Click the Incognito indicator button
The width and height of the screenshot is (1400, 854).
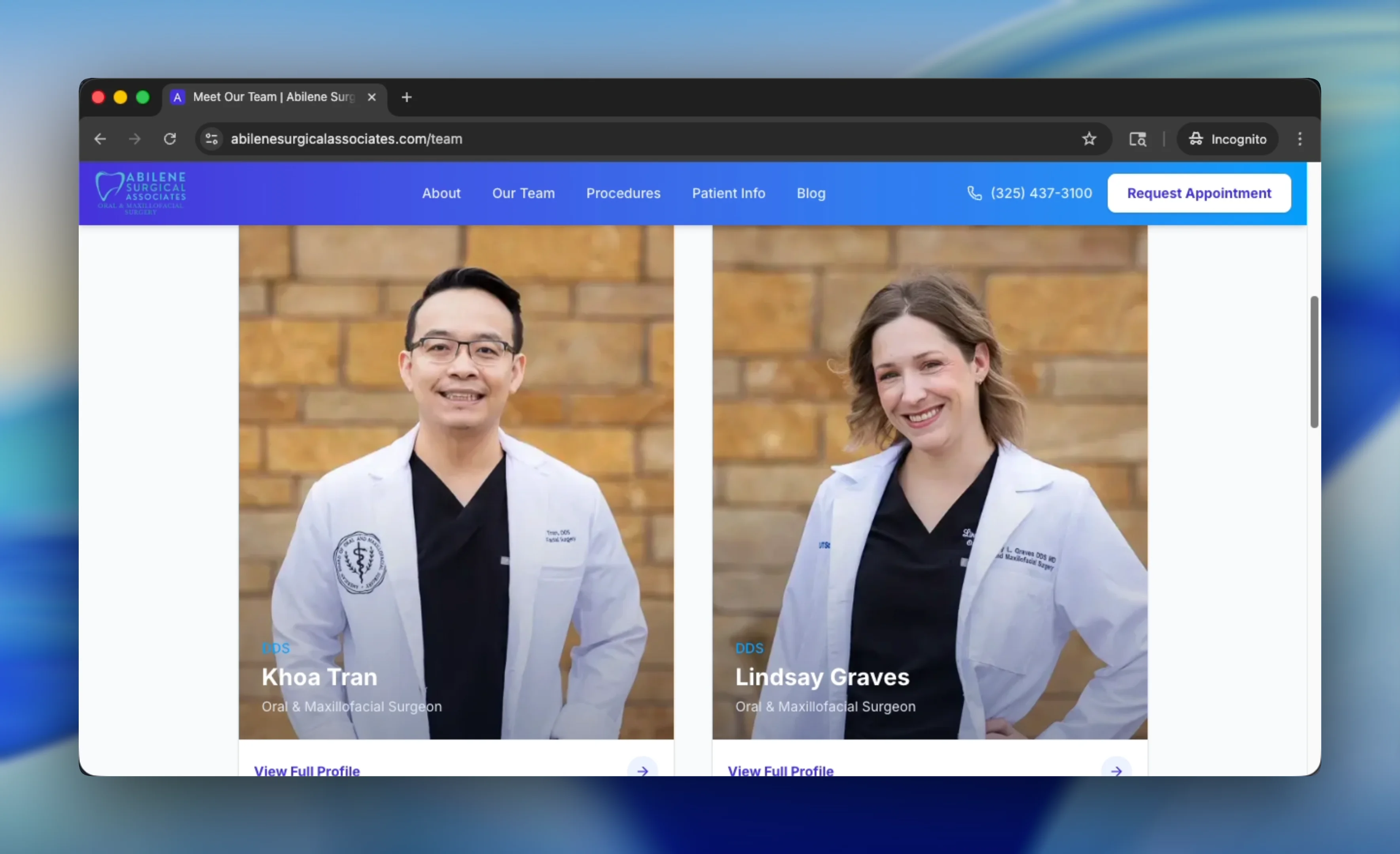point(1227,138)
